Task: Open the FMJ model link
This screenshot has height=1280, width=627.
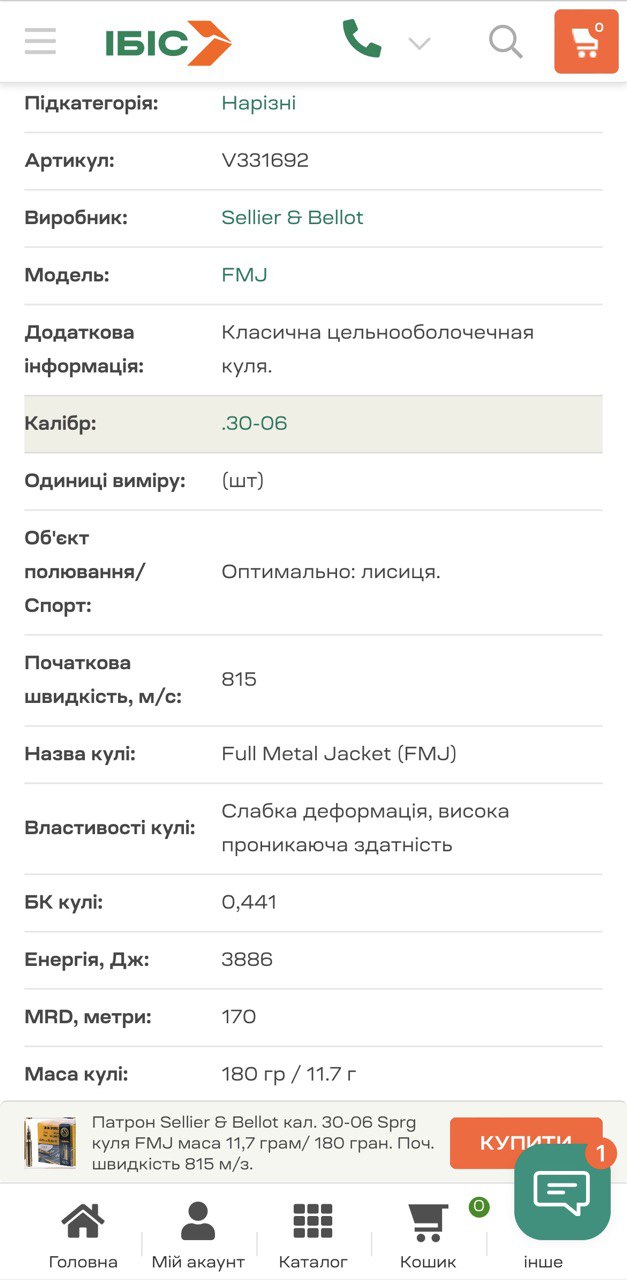Action: pyautogui.click(x=244, y=275)
